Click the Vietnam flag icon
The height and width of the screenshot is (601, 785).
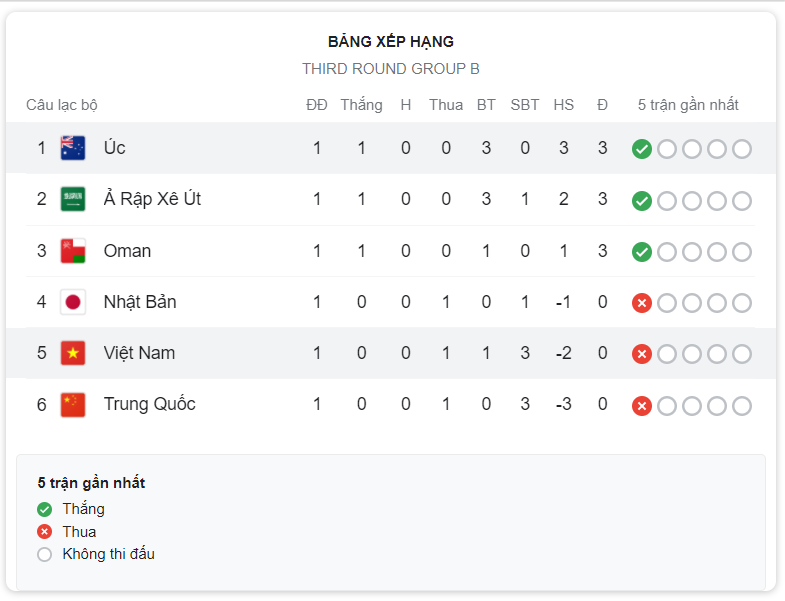73,353
